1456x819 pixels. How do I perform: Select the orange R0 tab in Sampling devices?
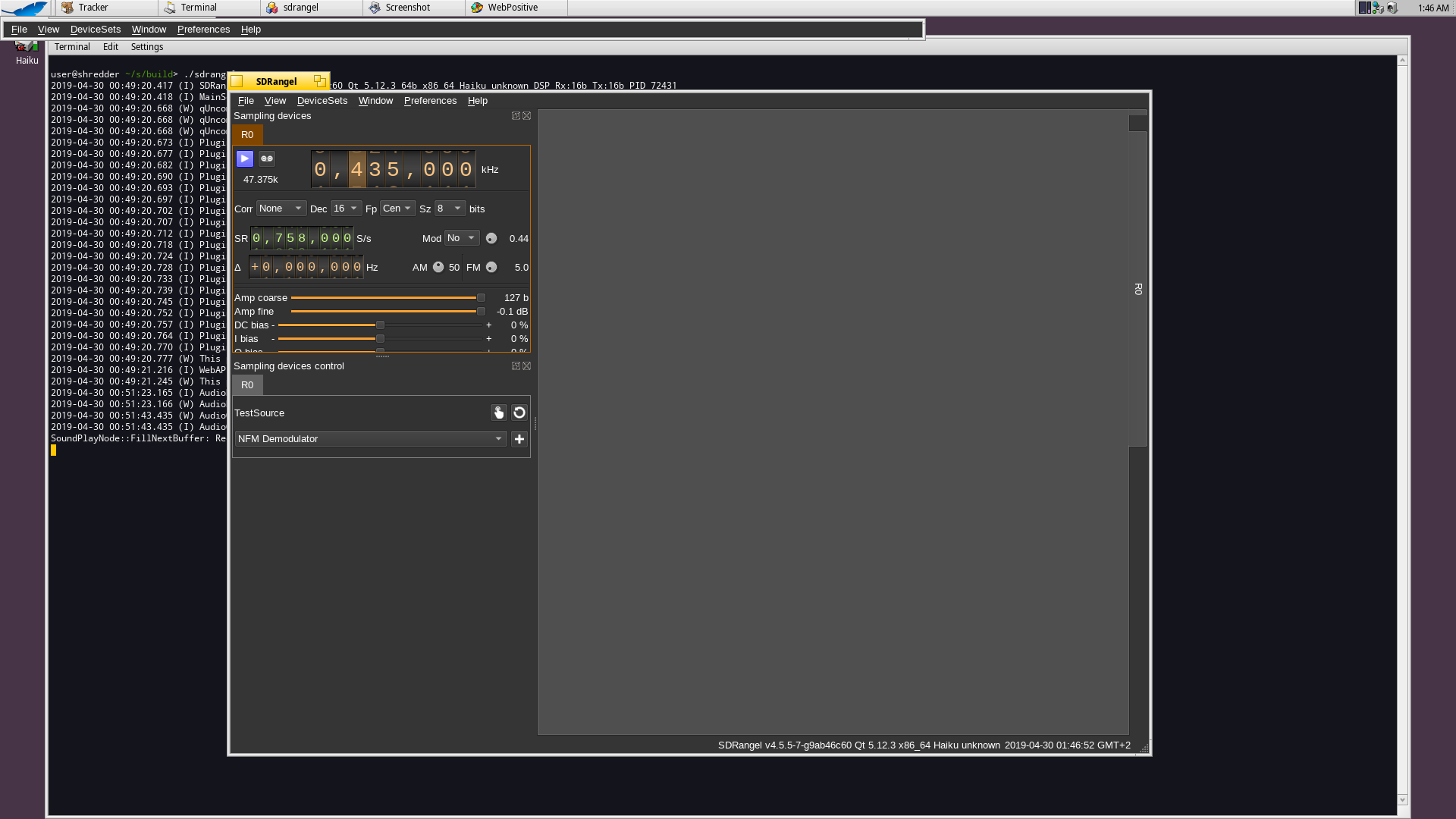tap(247, 135)
